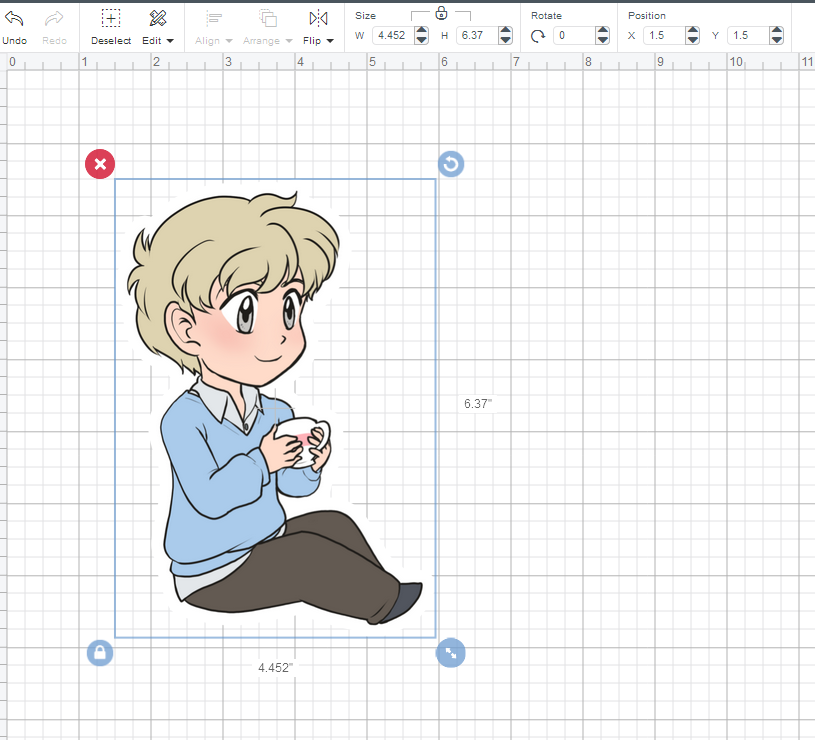The image size is (815, 740).
Task: Increase Y position with up stepper
Action: click(x=777, y=31)
